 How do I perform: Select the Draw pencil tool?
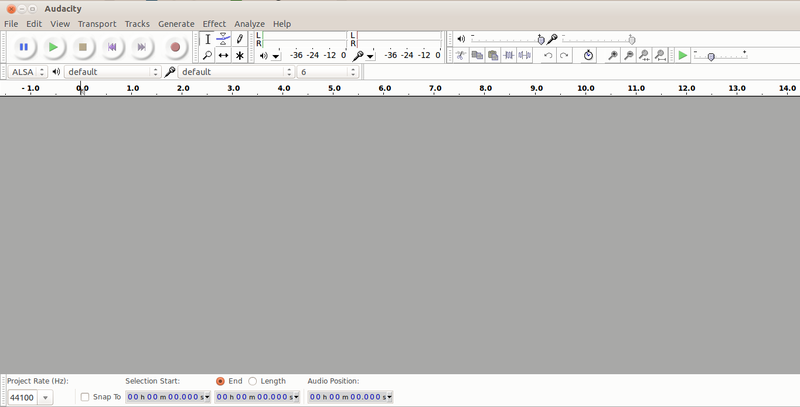coord(239,39)
